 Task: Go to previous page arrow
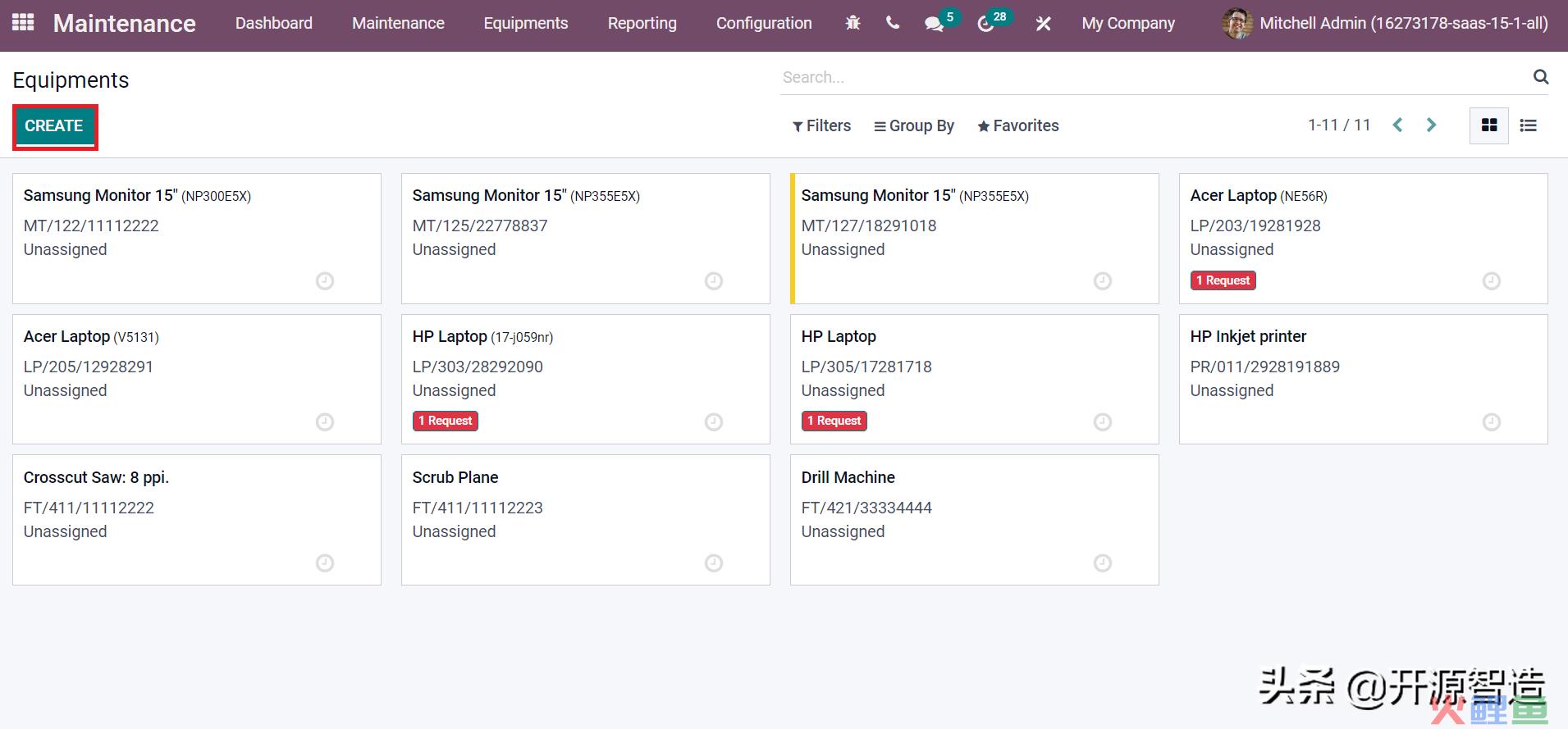pos(1398,125)
